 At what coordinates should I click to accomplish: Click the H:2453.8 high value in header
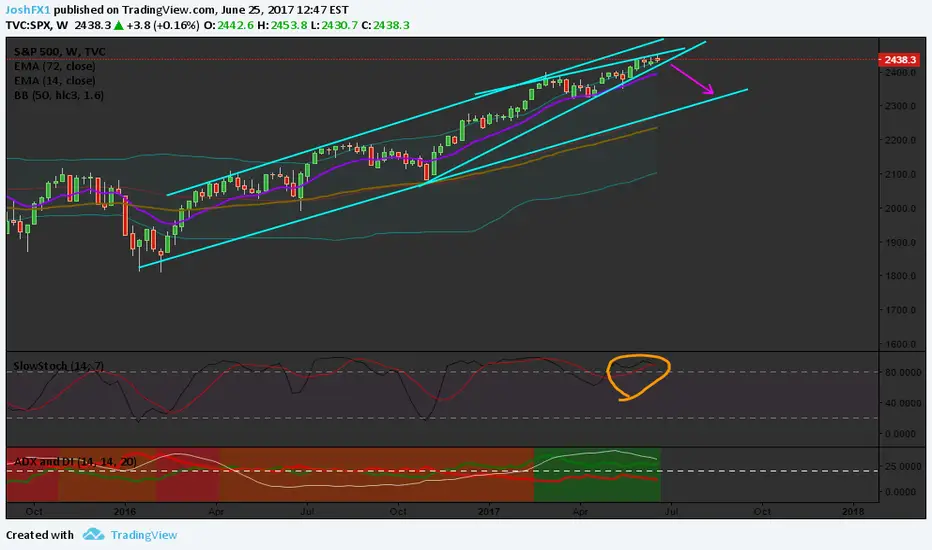click(282, 25)
